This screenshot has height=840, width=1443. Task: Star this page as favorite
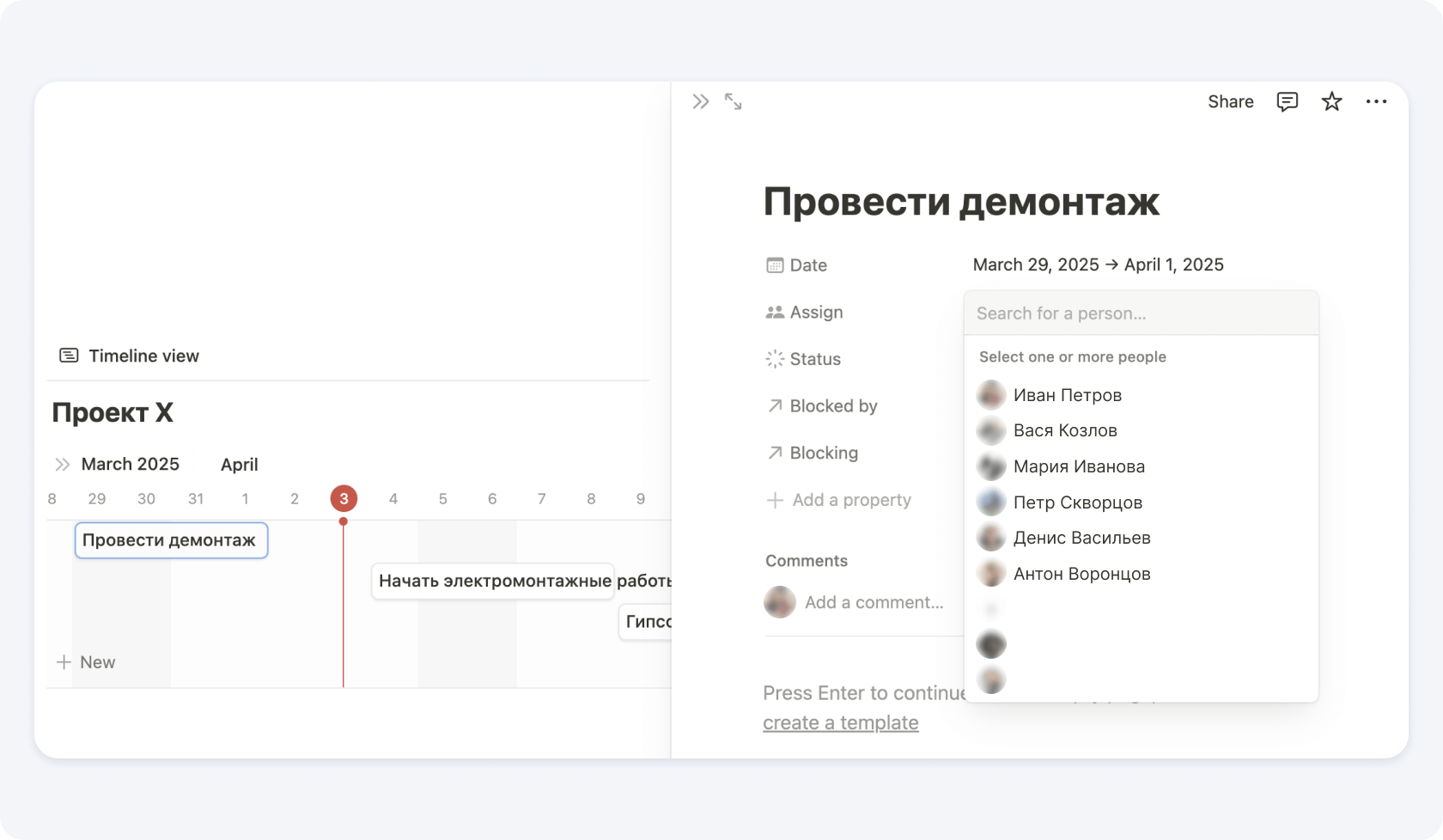[x=1331, y=102]
